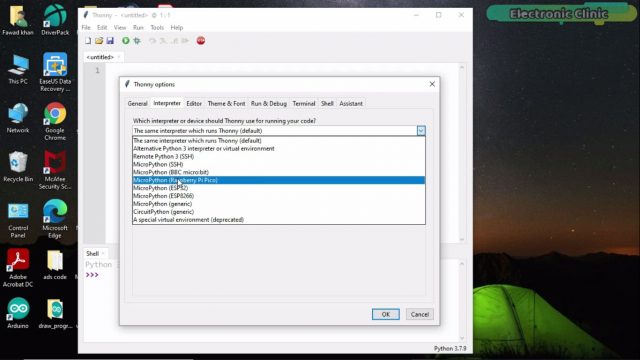Click Cancel in Thonny options dialog

click(x=420, y=314)
